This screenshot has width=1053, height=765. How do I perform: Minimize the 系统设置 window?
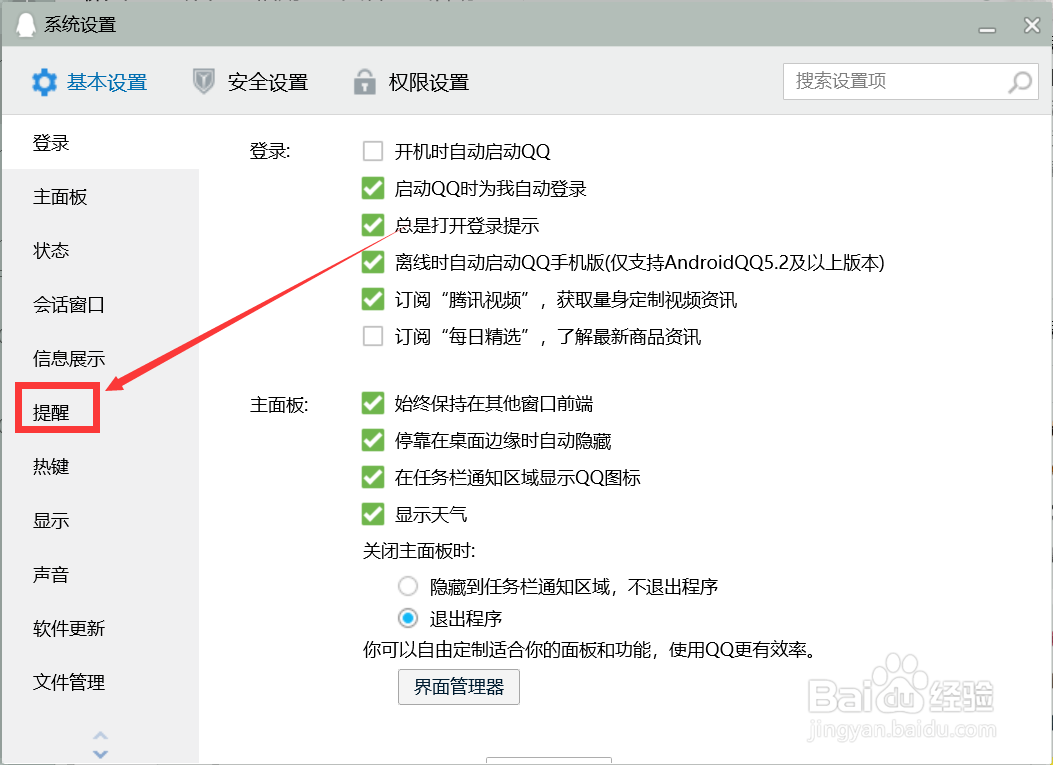[987, 30]
